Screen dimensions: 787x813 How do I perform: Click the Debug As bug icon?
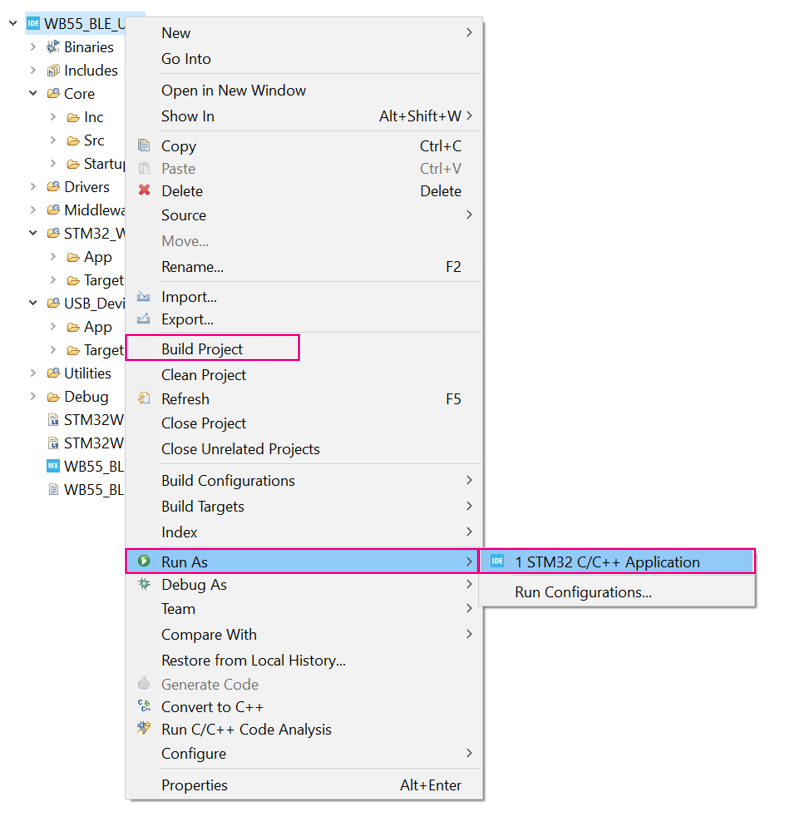(x=144, y=584)
